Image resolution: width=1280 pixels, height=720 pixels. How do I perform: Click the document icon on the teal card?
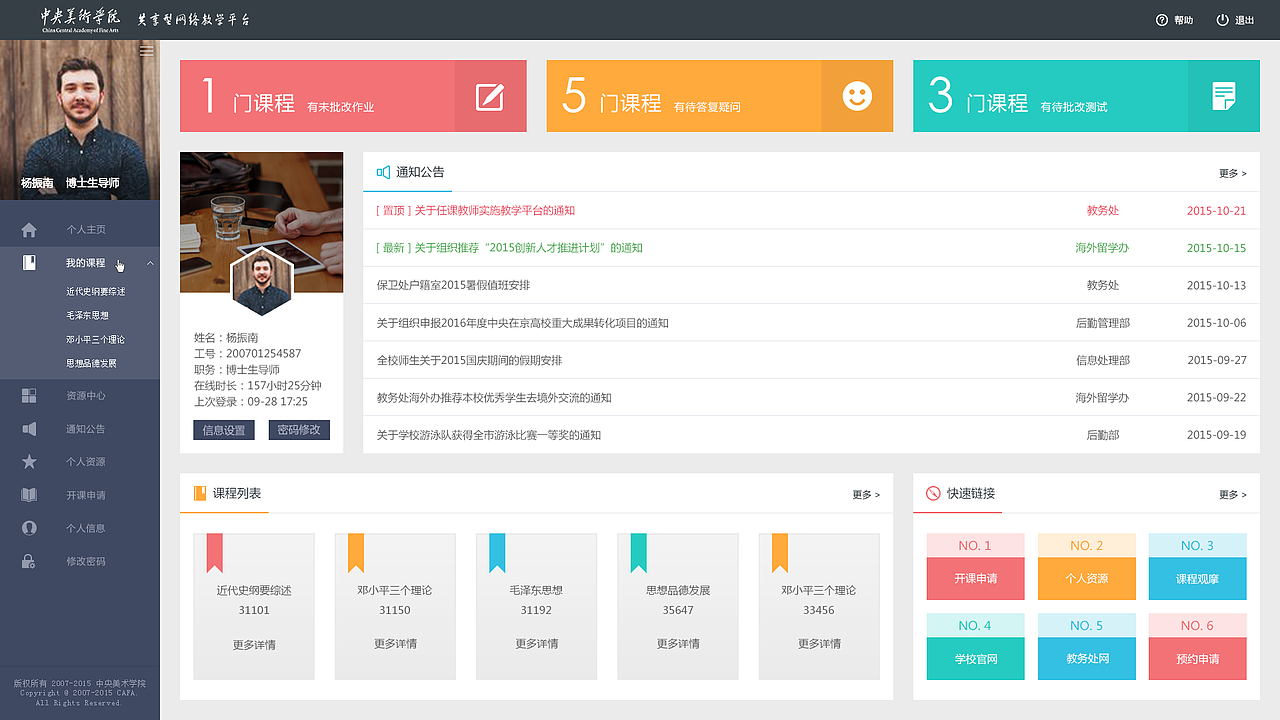1223,96
